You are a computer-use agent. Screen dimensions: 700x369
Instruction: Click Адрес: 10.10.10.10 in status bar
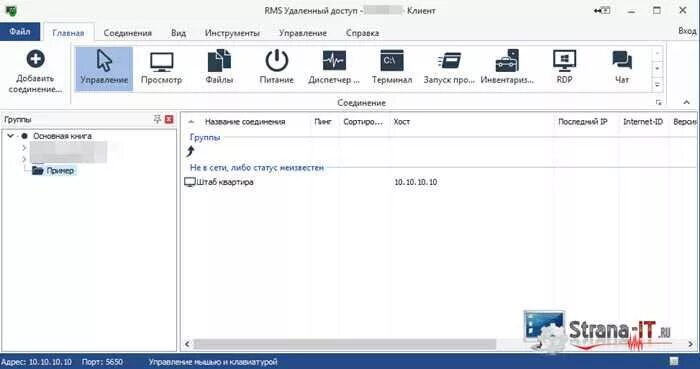point(38,361)
